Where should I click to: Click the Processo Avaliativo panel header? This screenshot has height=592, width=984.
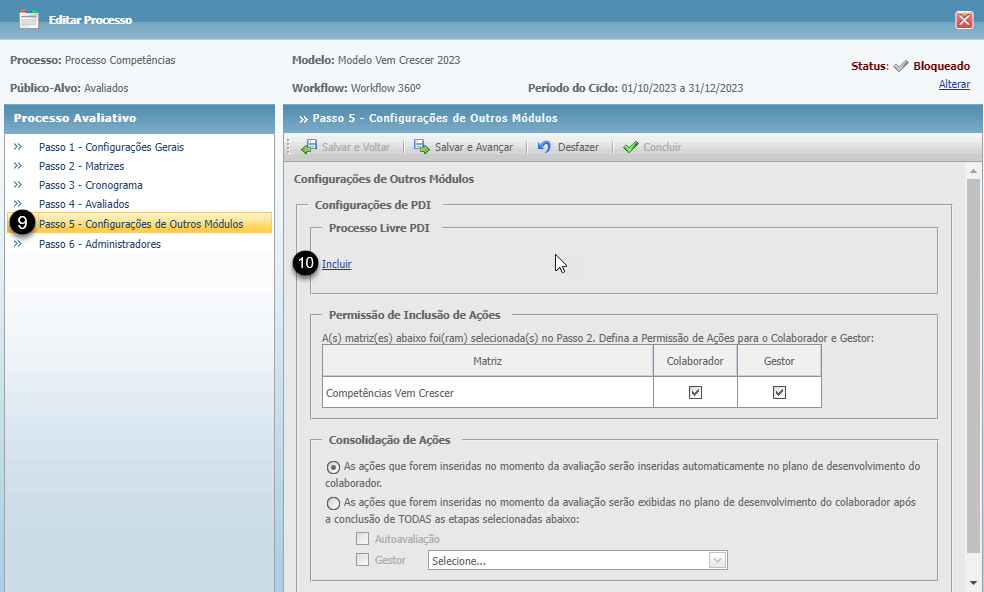139,118
